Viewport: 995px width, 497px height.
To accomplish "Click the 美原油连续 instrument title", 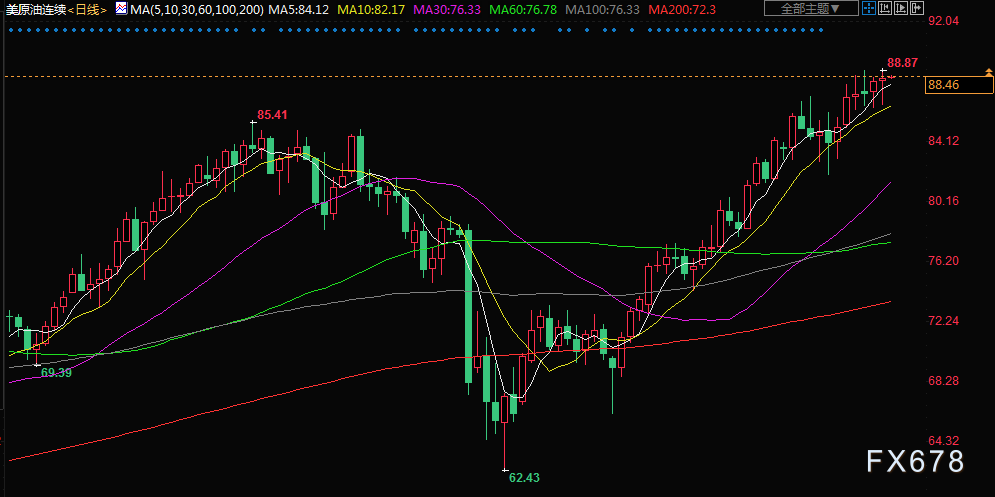I will tap(35, 10).
